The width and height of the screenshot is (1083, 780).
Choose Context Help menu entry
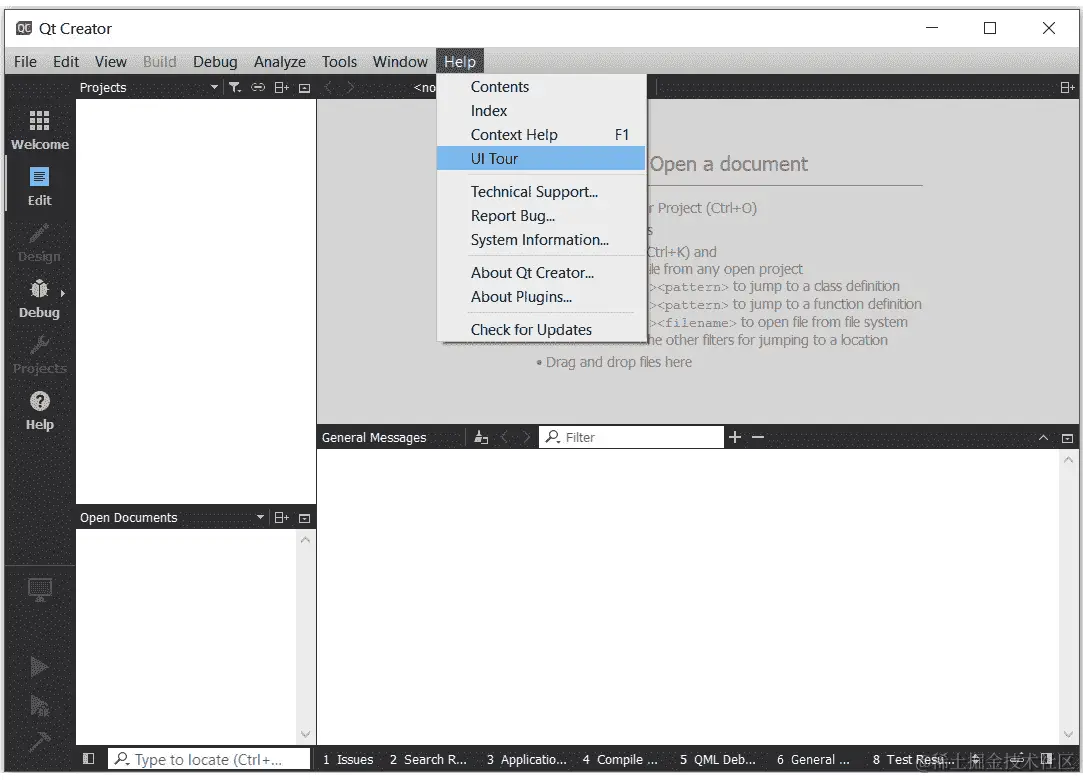click(541, 135)
